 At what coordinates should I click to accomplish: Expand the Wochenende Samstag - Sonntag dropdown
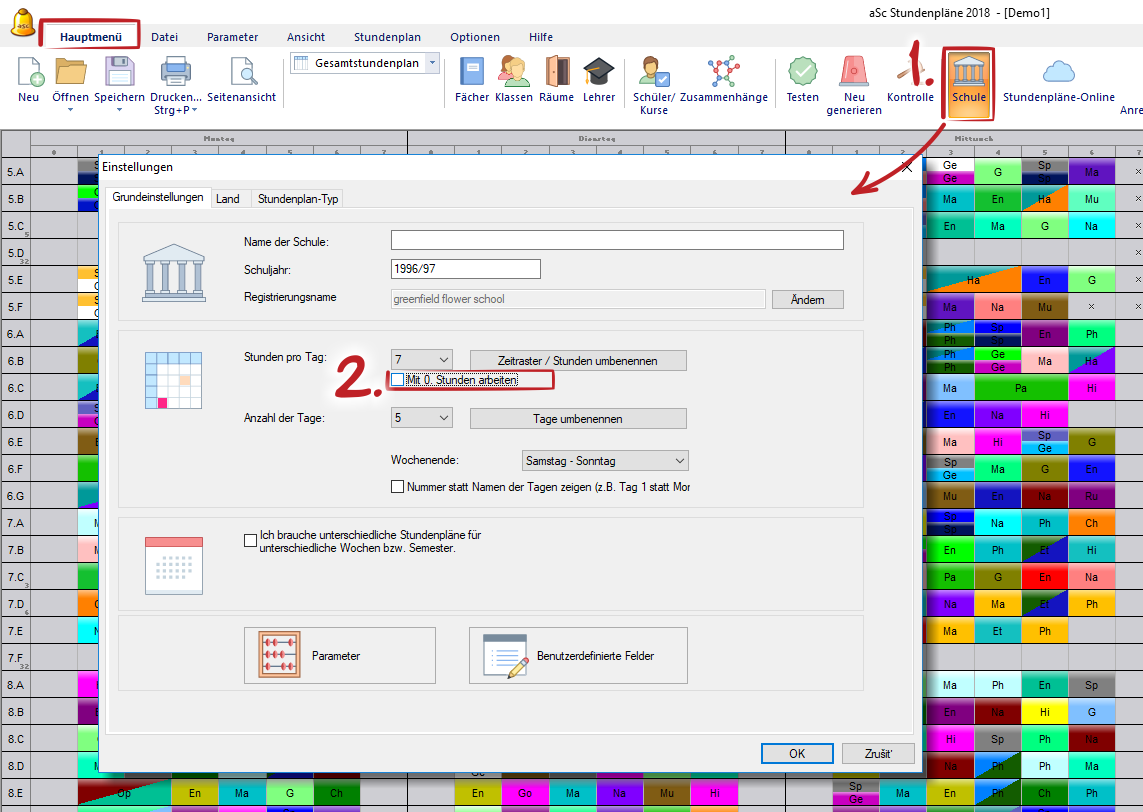605,461
